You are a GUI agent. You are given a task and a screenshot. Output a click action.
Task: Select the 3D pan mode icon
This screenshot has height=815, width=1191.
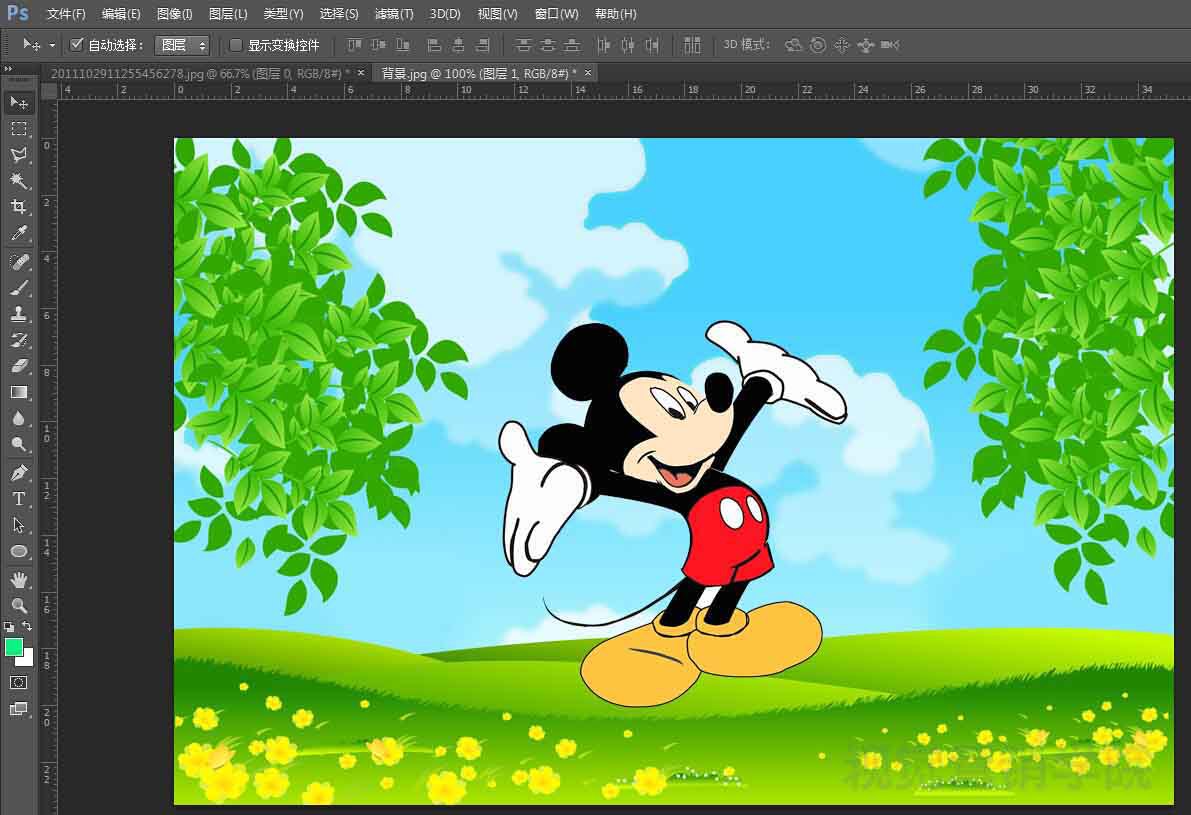tap(842, 45)
